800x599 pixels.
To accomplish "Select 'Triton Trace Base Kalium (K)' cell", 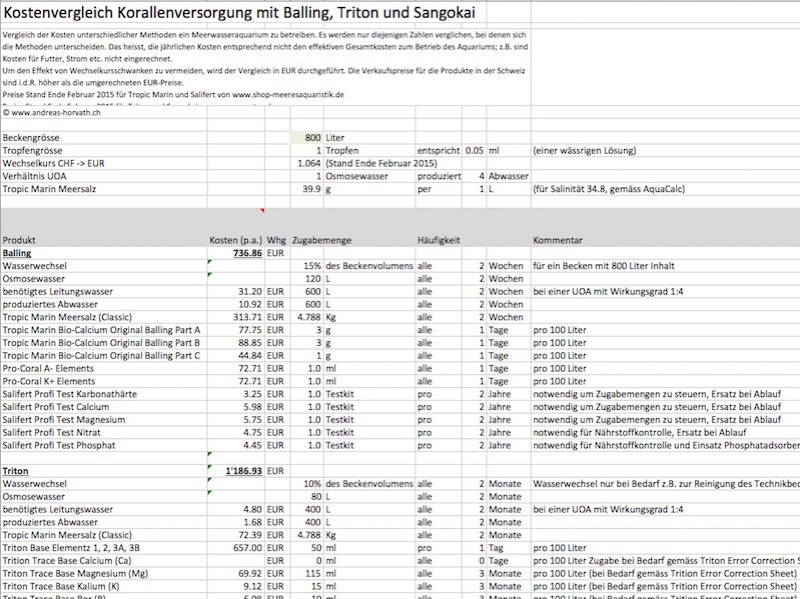I will coord(61,586).
